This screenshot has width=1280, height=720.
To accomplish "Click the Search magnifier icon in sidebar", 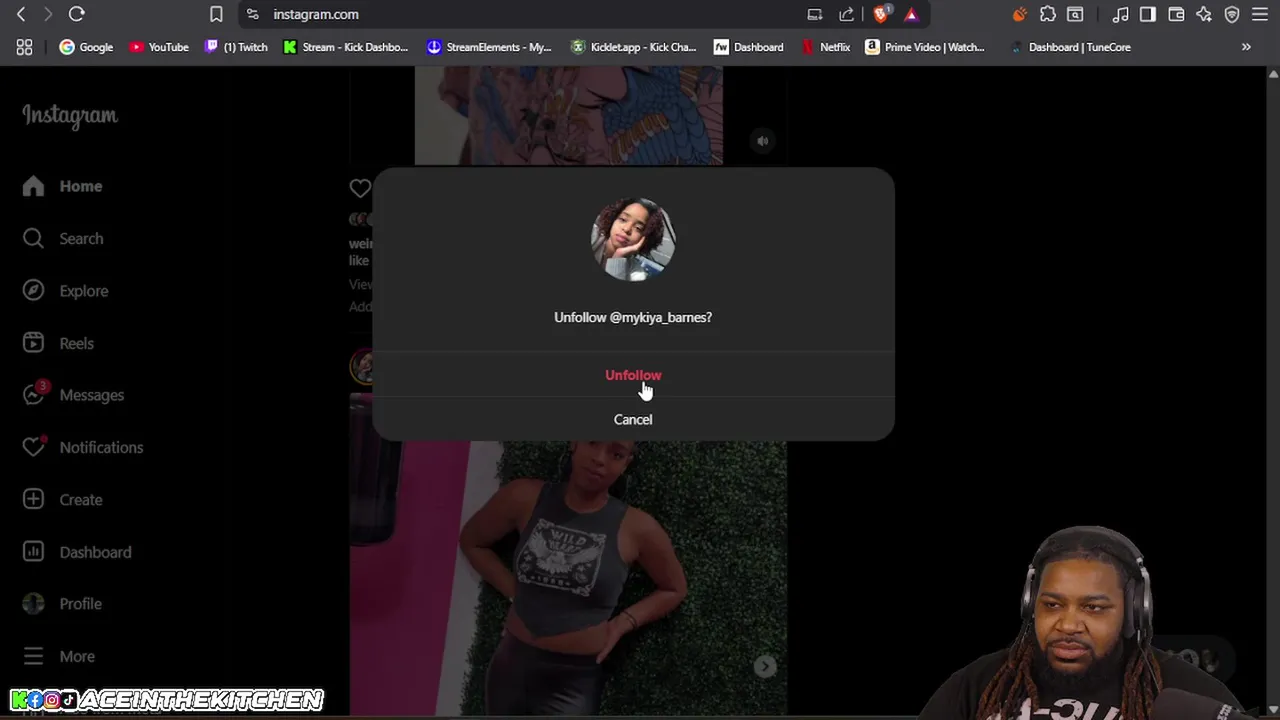I will [33, 238].
